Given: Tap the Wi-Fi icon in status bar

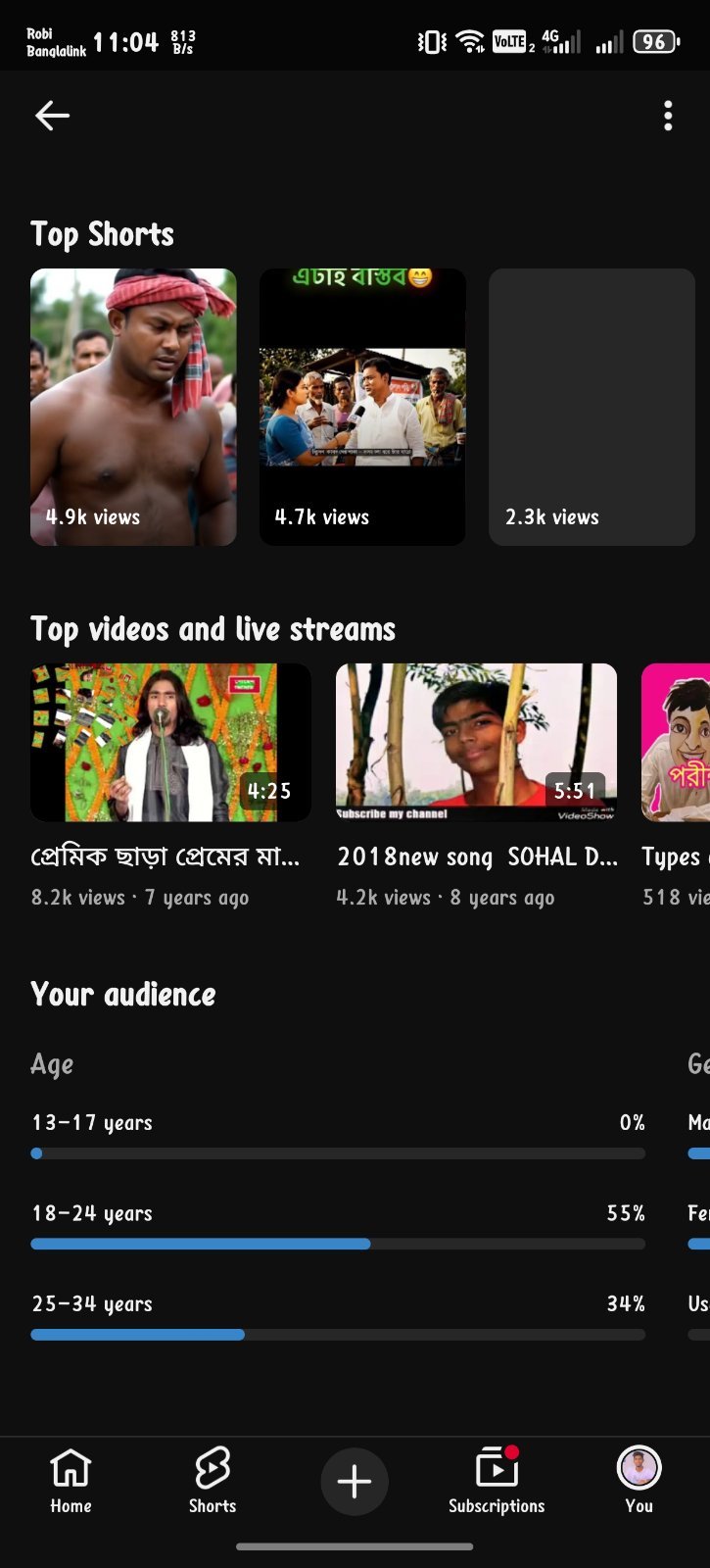Looking at the screenshot, I should coord(470,42).
